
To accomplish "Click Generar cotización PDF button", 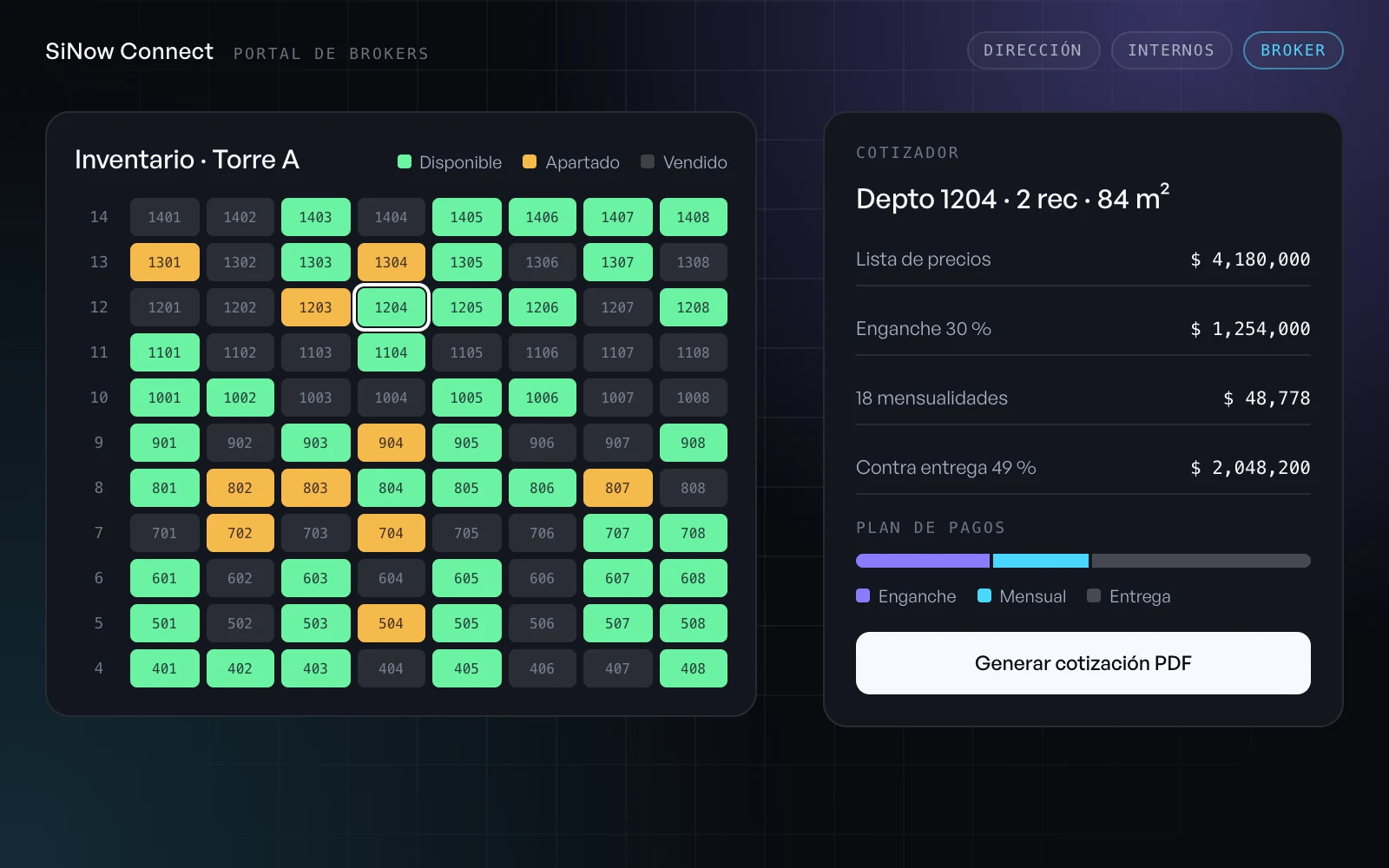I will point(1083,663).
